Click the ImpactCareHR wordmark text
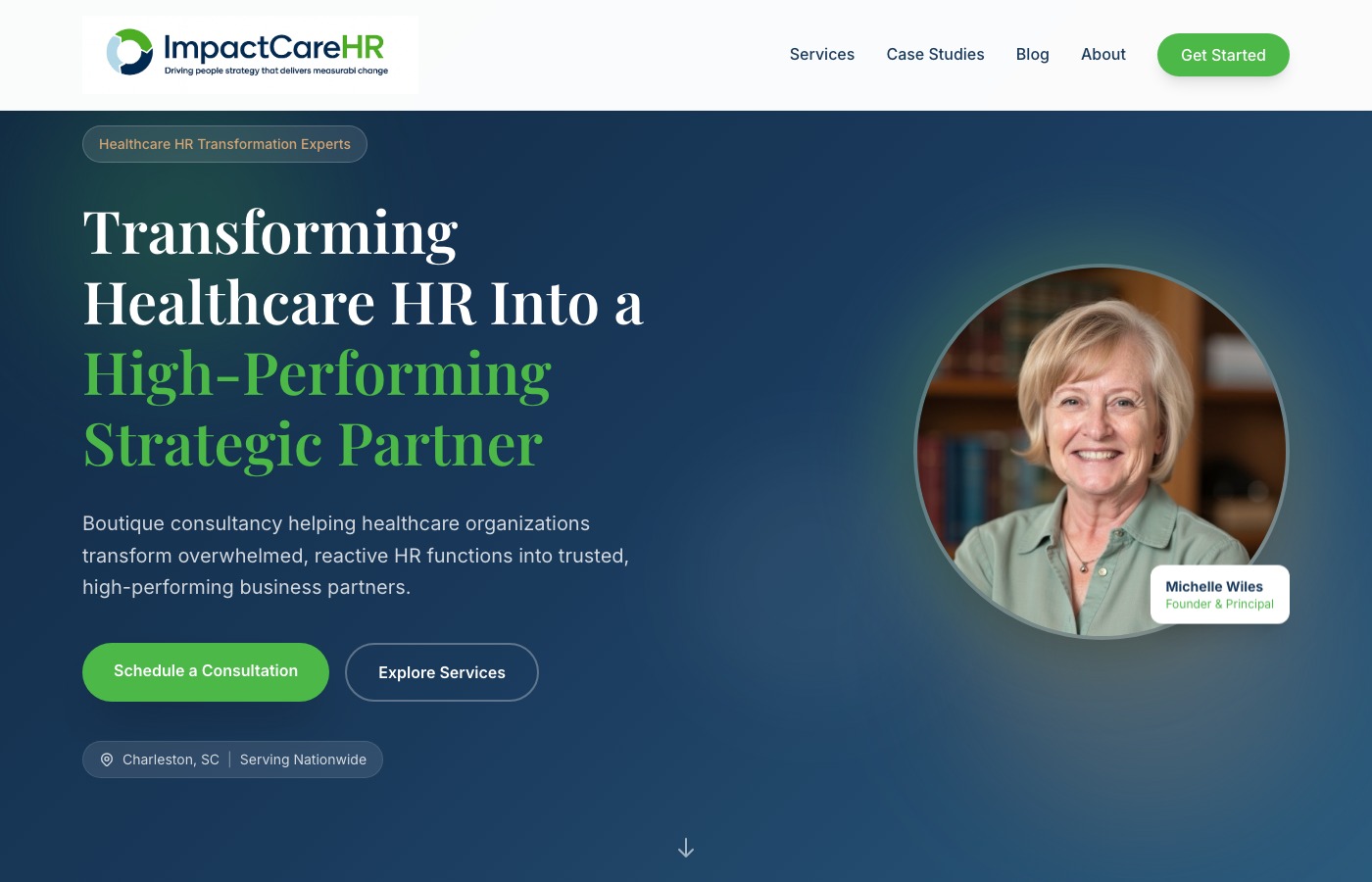The width and height of the screenshot is (1372, 882). (x=273, y=47)
